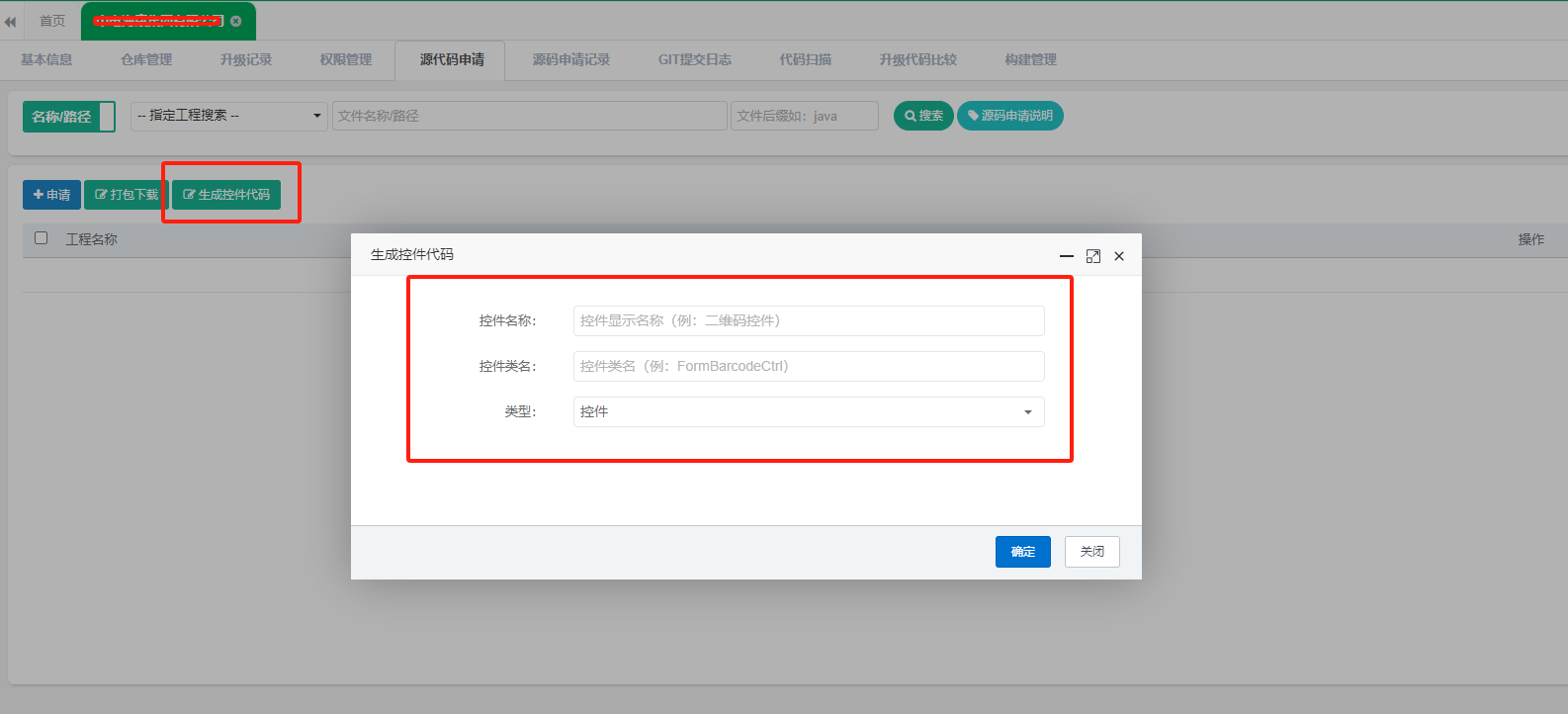Click the 生成控件代码 button
Image resolution: width=1568 pixels, height=714 pixels.
(x=226, y=195)
